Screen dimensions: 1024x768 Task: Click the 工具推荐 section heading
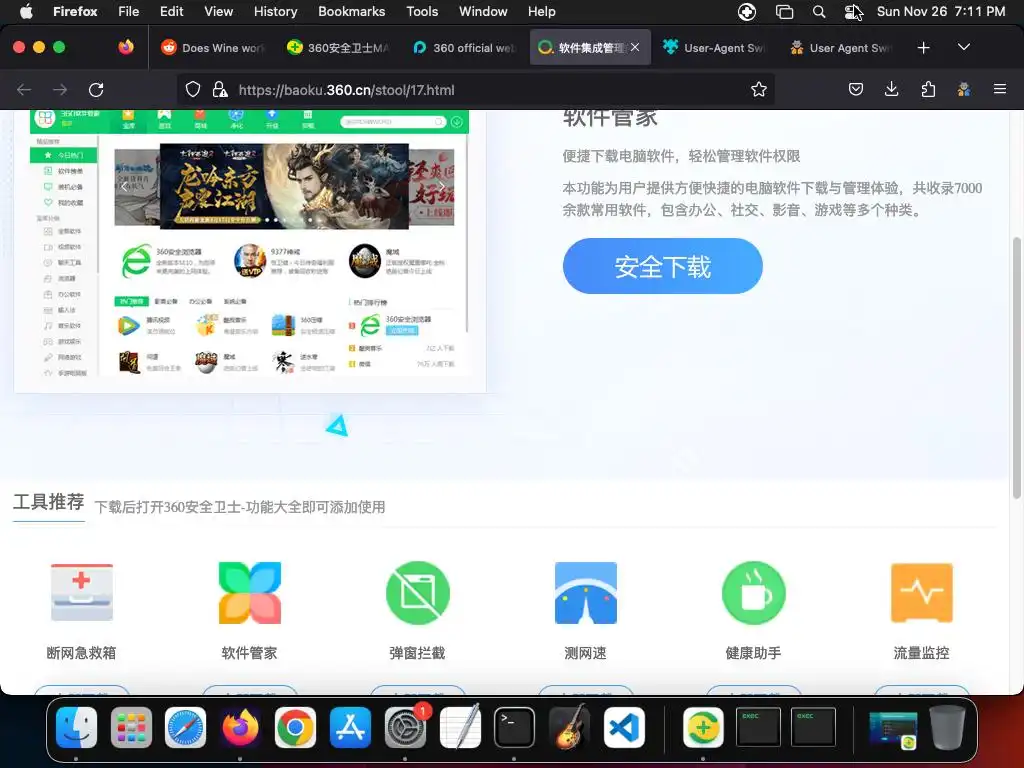click(49, 502)
